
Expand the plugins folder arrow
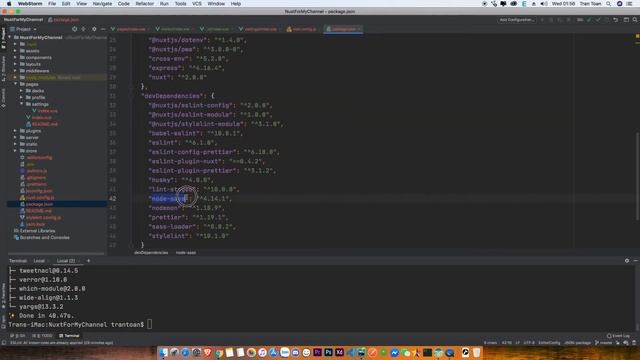16,131
